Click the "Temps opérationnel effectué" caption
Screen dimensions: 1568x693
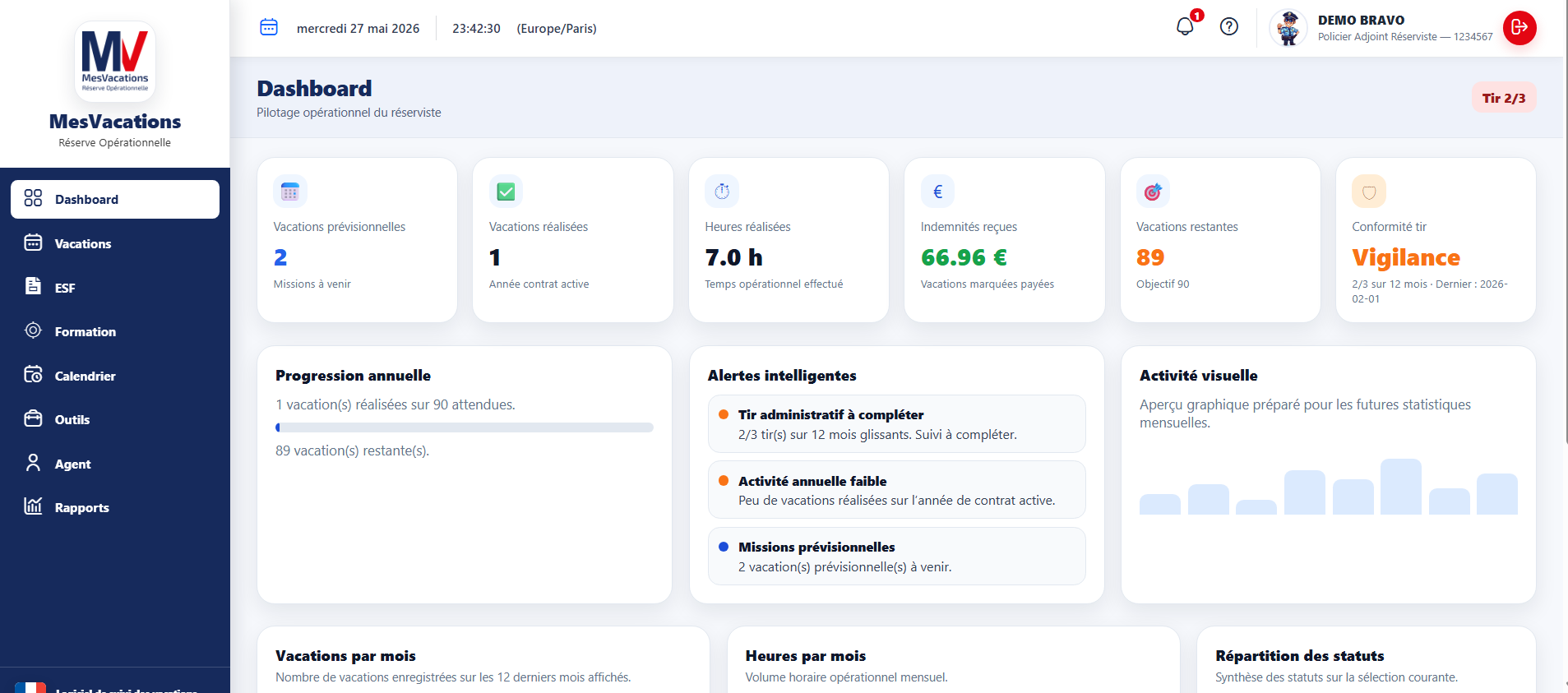pos(774,284)
